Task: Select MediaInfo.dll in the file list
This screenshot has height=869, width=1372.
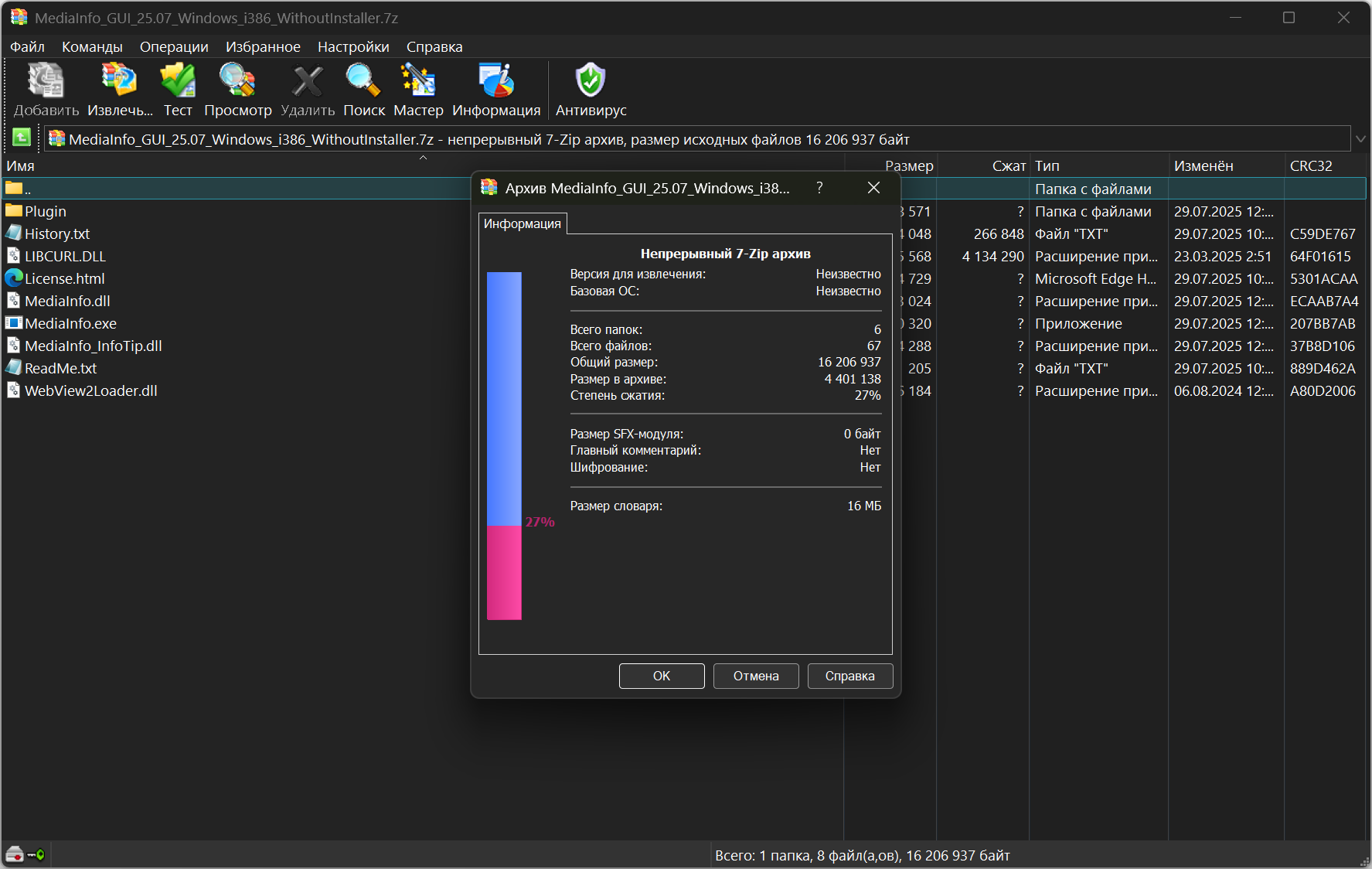Action: [x=67, y=301]
